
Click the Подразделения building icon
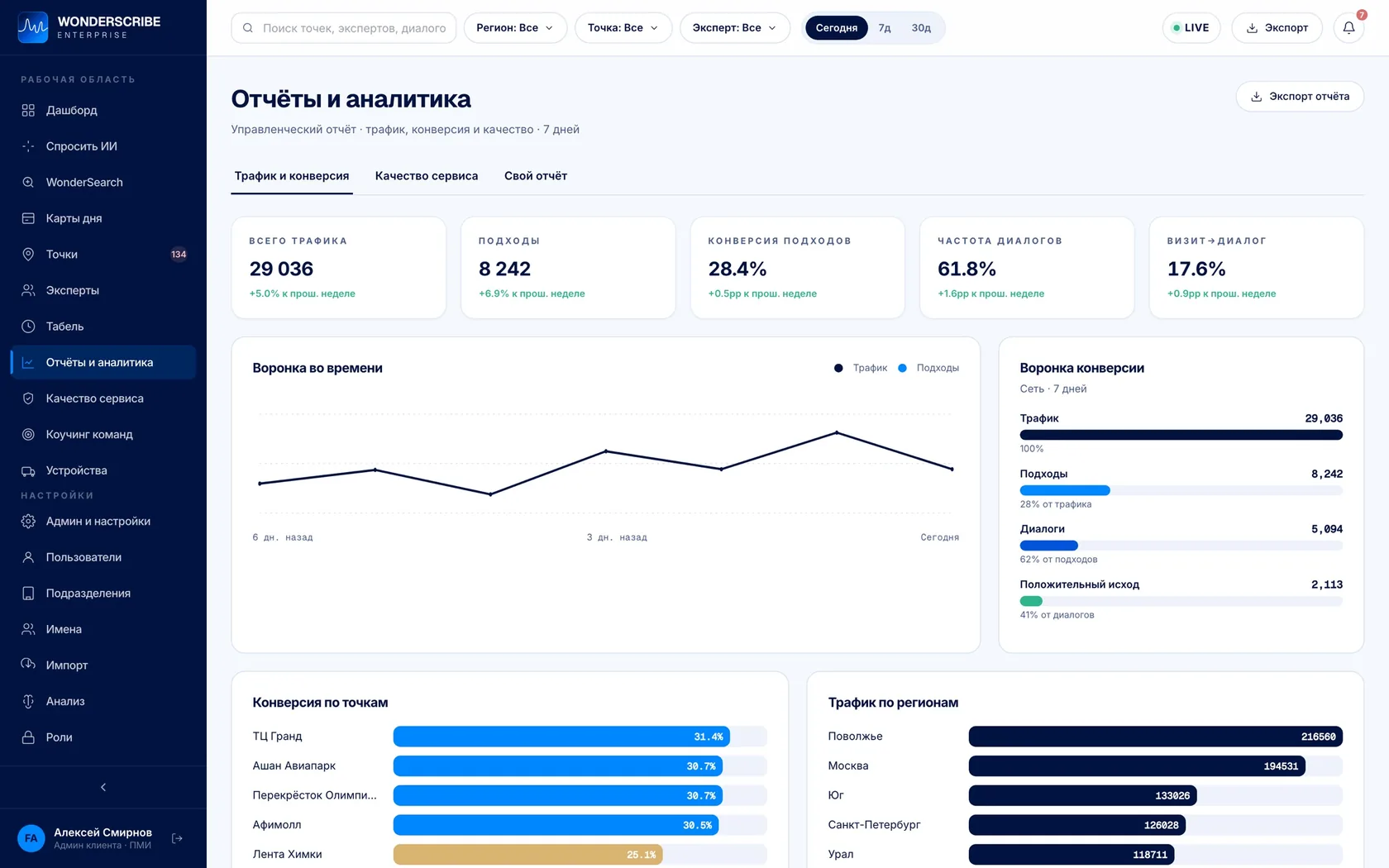(28, 593)
